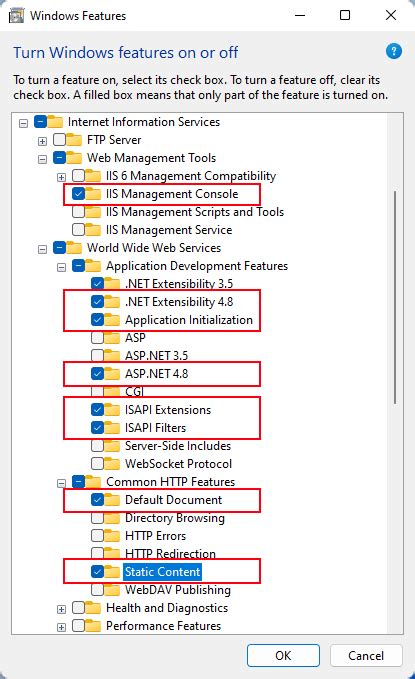
Task: Click the Web Management Tools folder icon
Action: point(74,158)
